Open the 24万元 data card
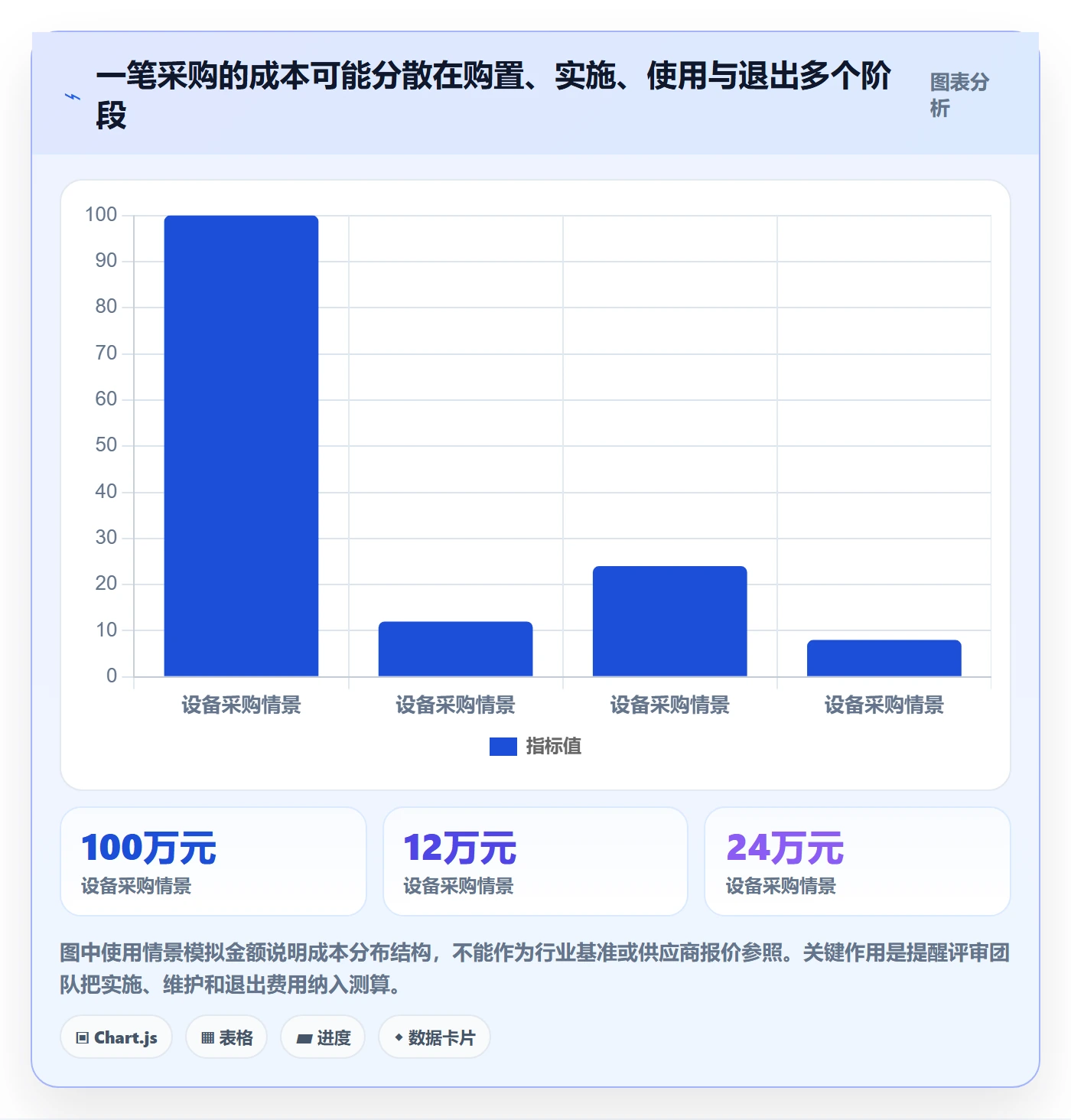Viewport: 1071px width, 1120px height. coord(858,861)
